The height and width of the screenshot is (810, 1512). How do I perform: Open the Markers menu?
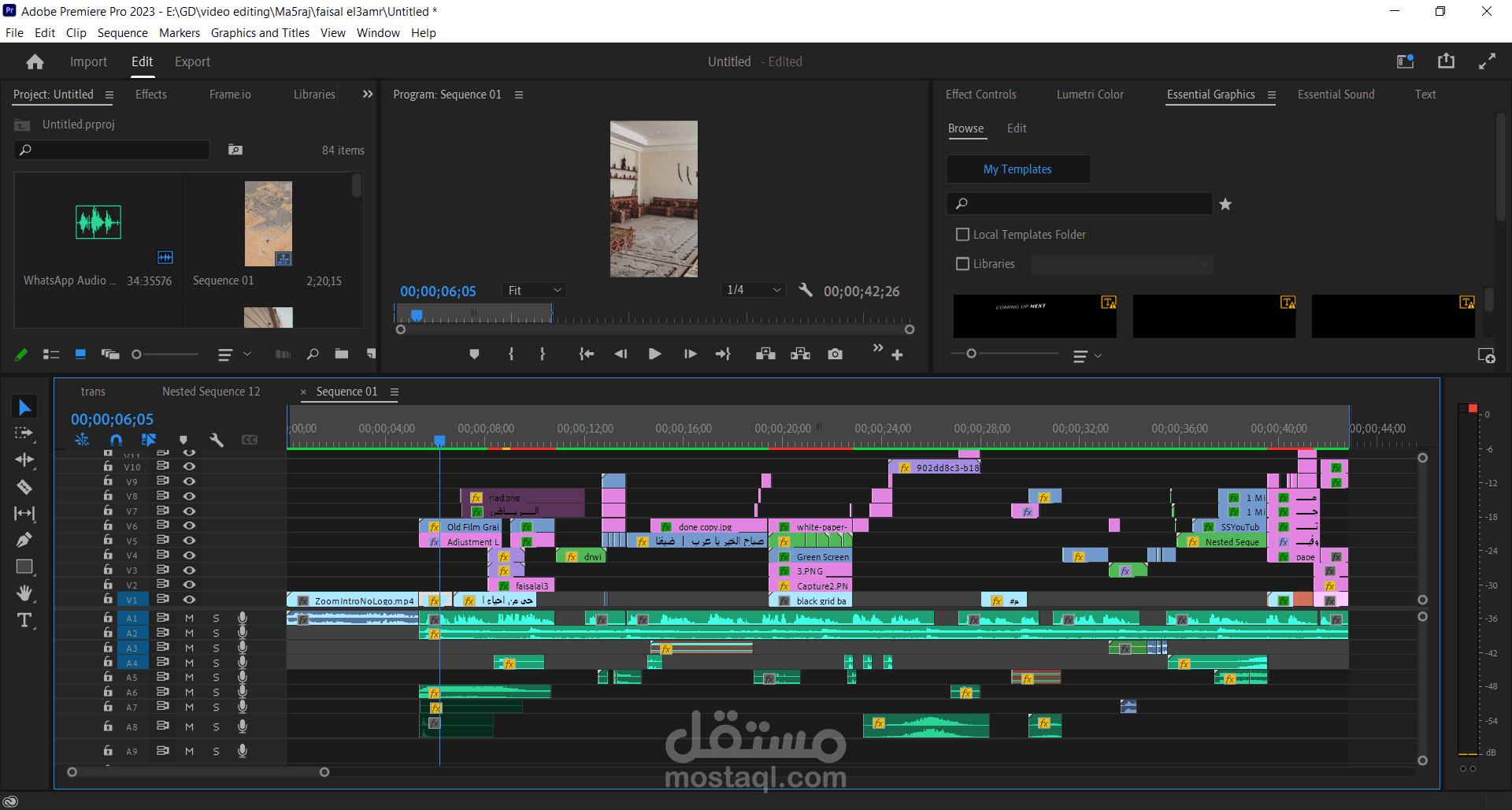point(180,33)
